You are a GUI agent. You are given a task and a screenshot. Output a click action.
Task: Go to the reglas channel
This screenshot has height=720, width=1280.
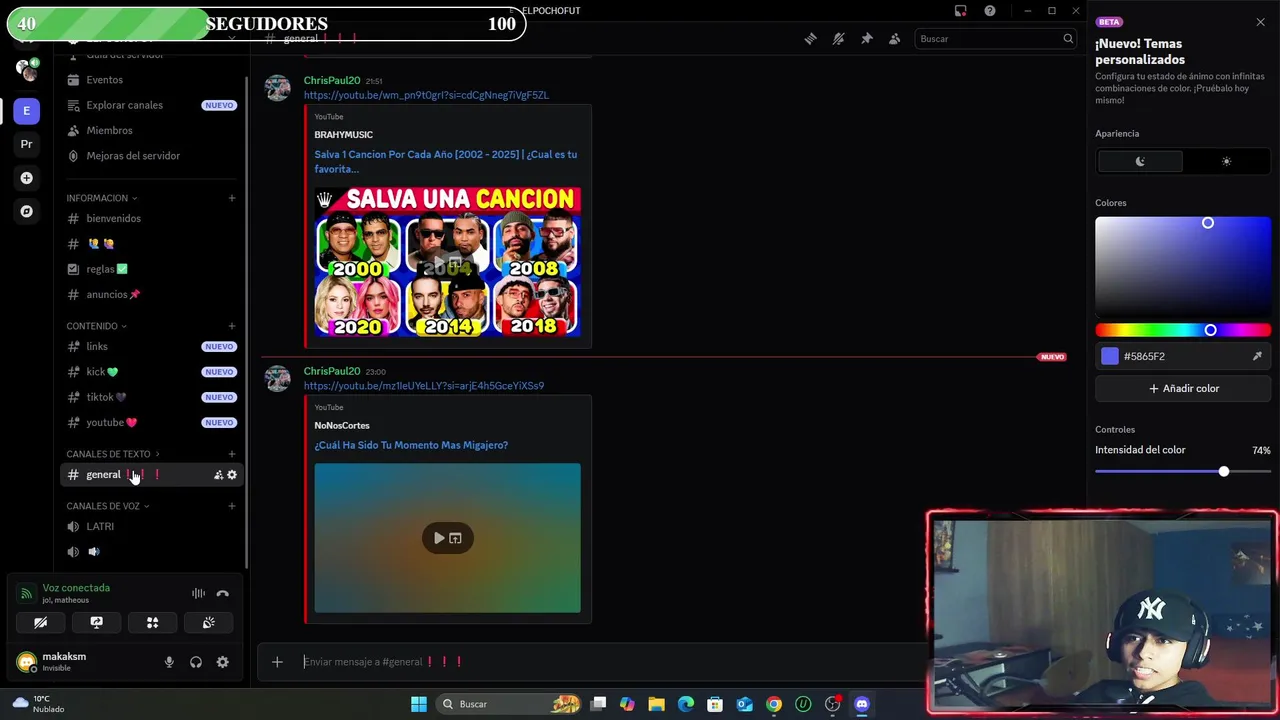tap(151, 269)
